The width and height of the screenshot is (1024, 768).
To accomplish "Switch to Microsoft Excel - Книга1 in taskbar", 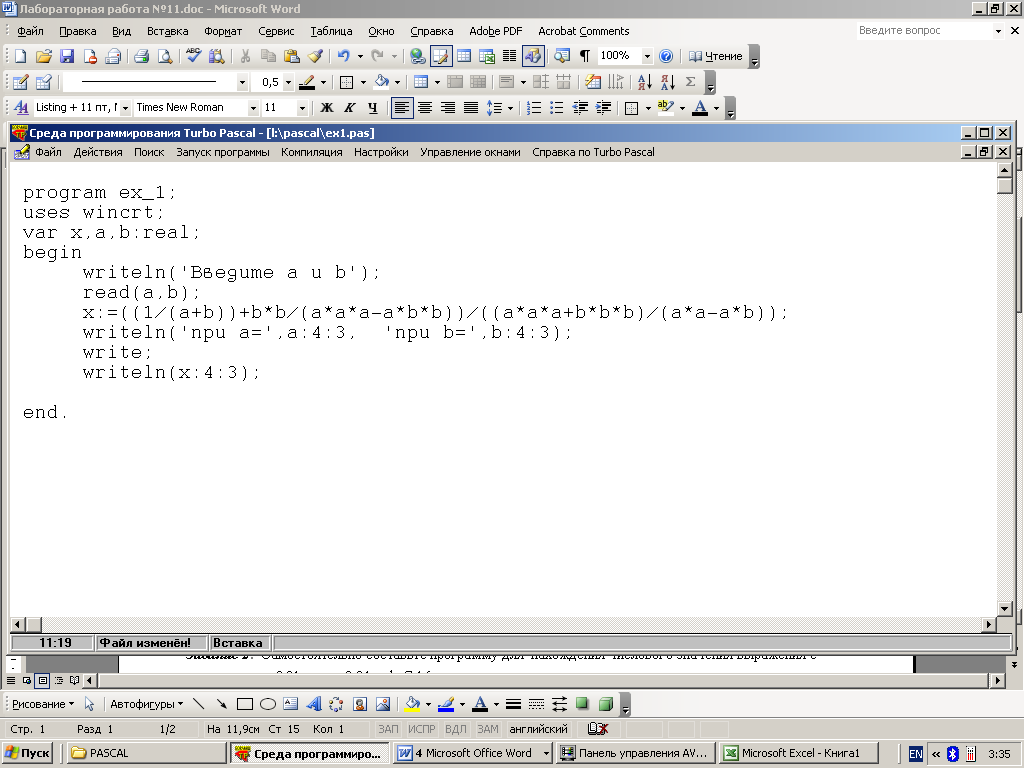I will (798, 753).
